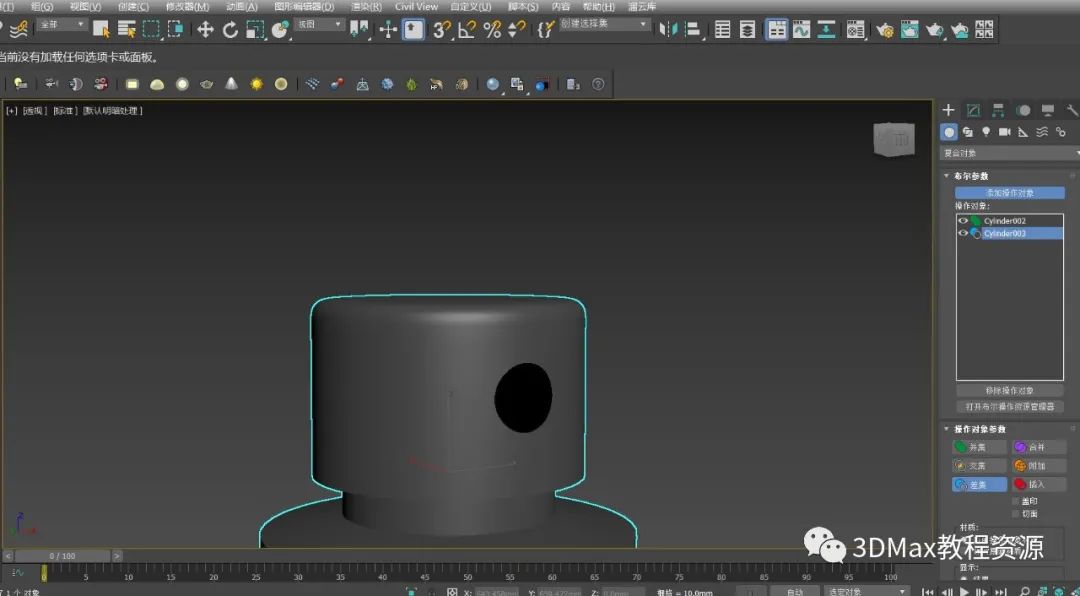Viewport: 1080px width, 596px height.
Task: Open Render Setup teapot icon
Action: click(885, 30)
